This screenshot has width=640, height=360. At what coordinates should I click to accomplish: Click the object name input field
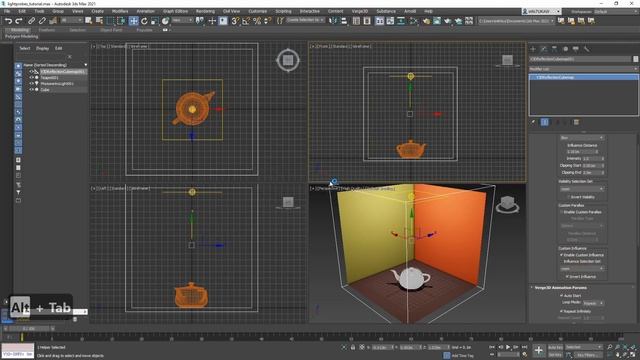tap(580, 59)
